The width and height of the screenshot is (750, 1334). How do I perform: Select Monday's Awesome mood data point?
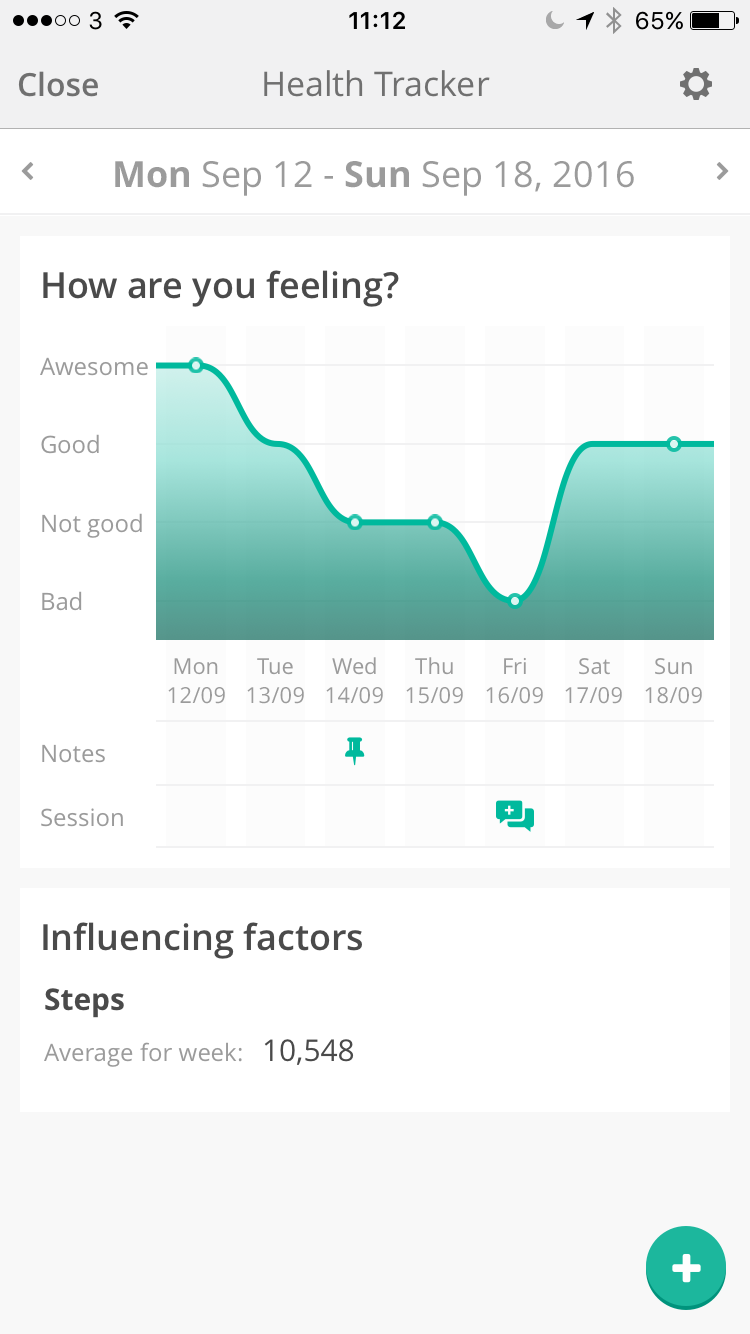coord(196,365)
